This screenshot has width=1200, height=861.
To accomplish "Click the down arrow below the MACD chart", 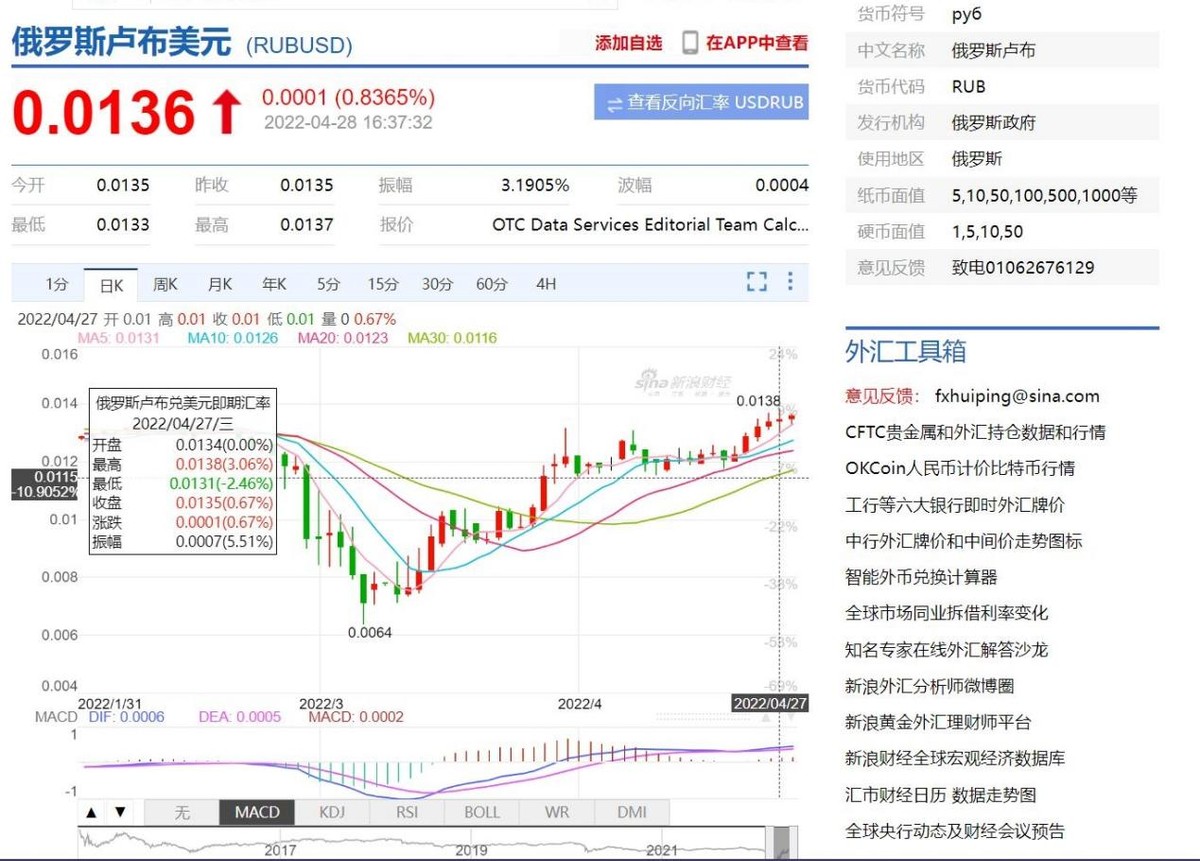I will (119, 812).
